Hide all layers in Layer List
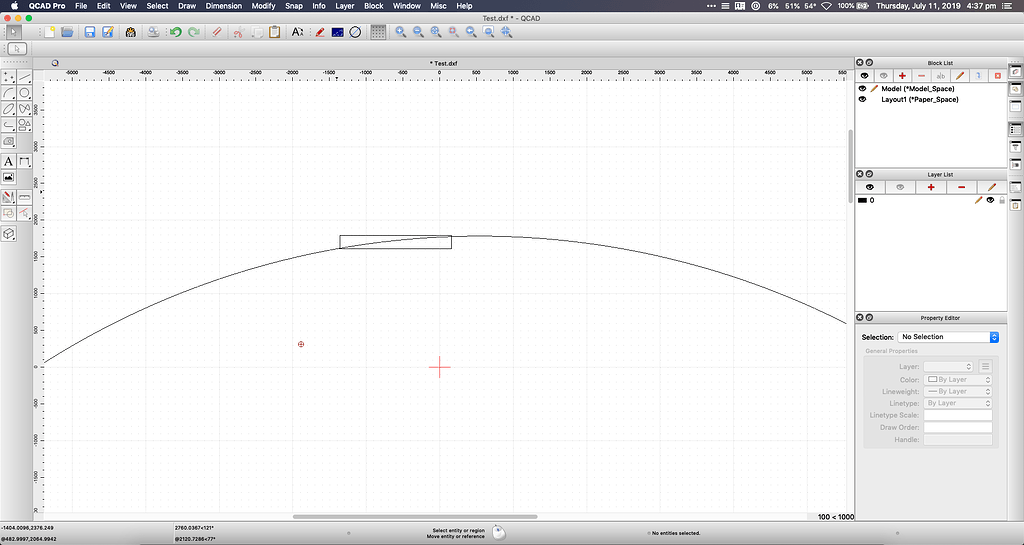This screenshot has width=1024, height=545. pos(900,187)
